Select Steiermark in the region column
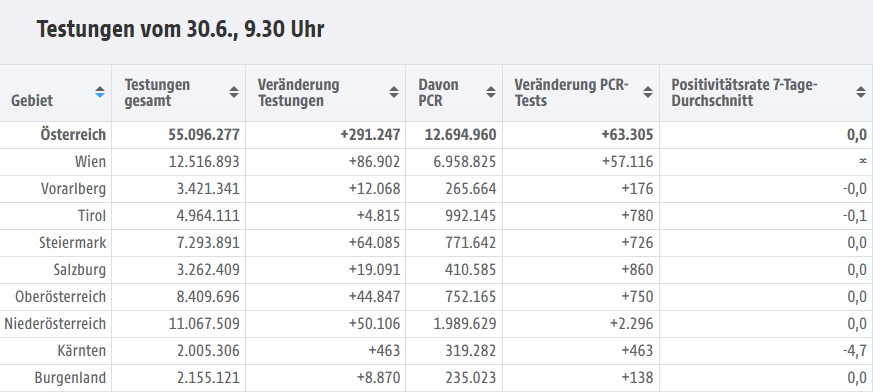Image resolution: width=873 pixels, height=392 pixels. [x=72, y=243]
